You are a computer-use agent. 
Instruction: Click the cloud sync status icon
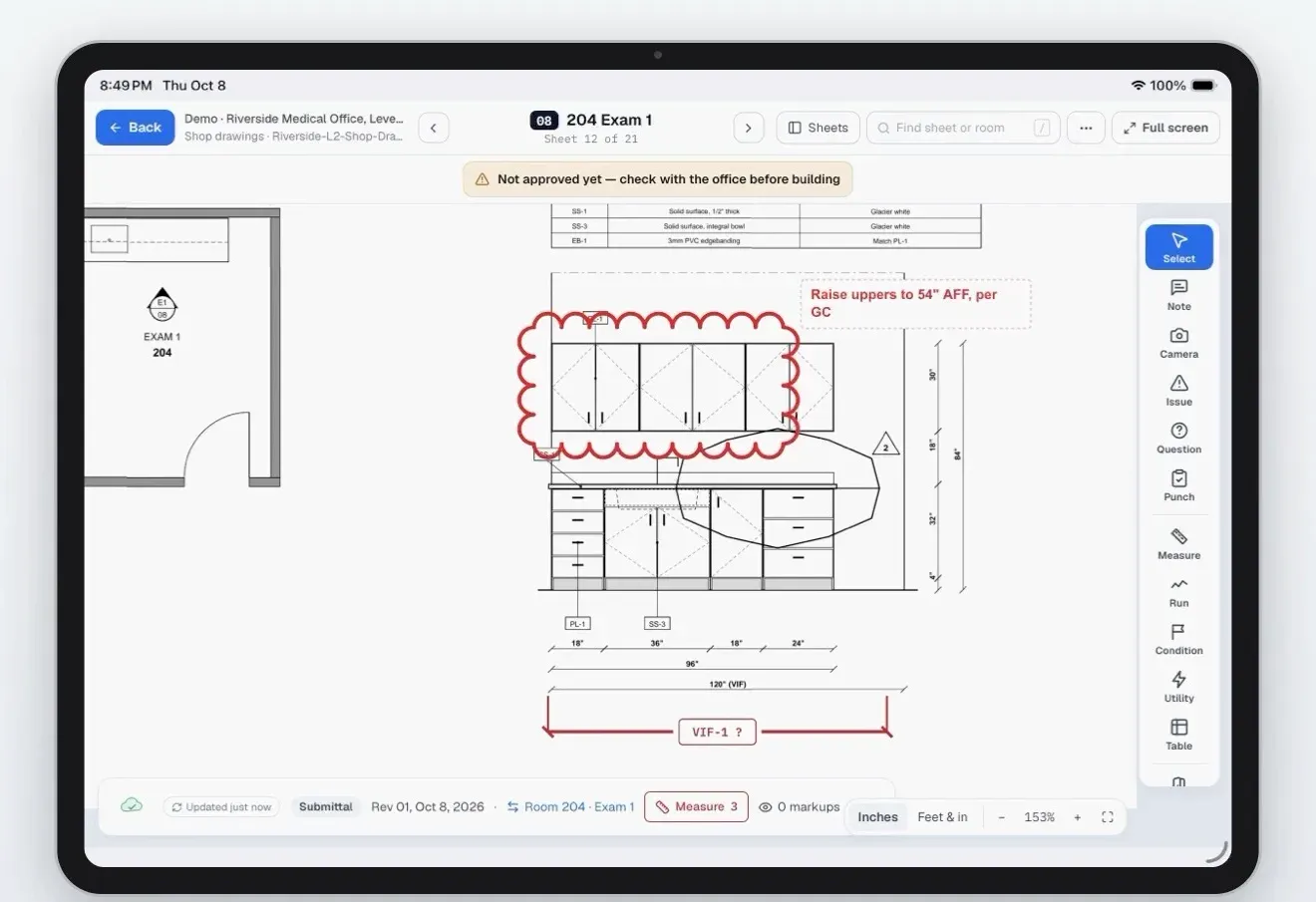click(132, 805)
